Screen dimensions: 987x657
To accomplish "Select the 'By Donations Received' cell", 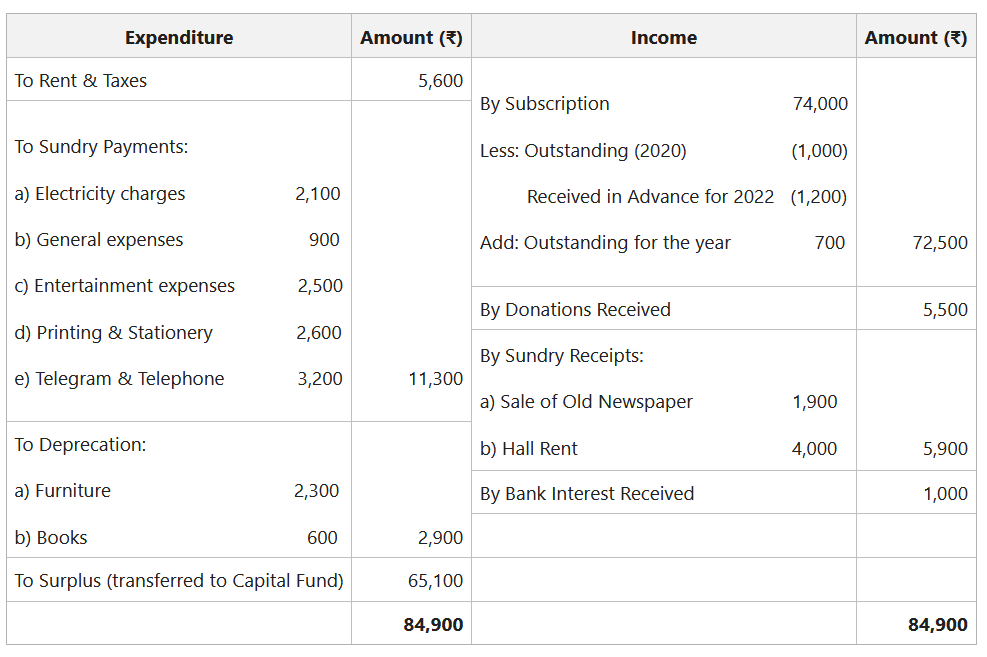I will coord(575,310).
